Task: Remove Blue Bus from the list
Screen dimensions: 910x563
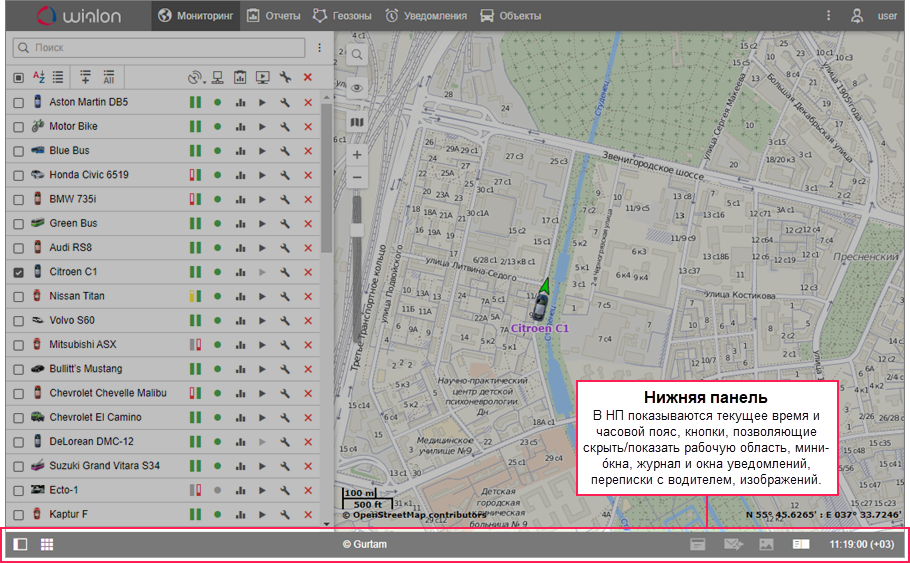Action: click(308, 151)
